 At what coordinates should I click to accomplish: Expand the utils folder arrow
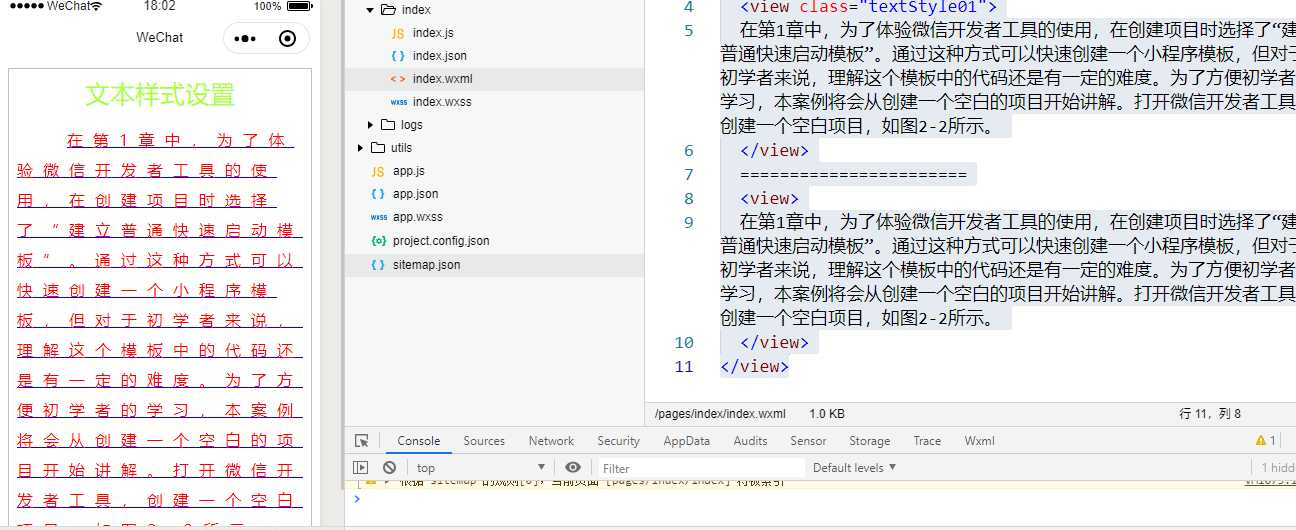click(360, 148)
